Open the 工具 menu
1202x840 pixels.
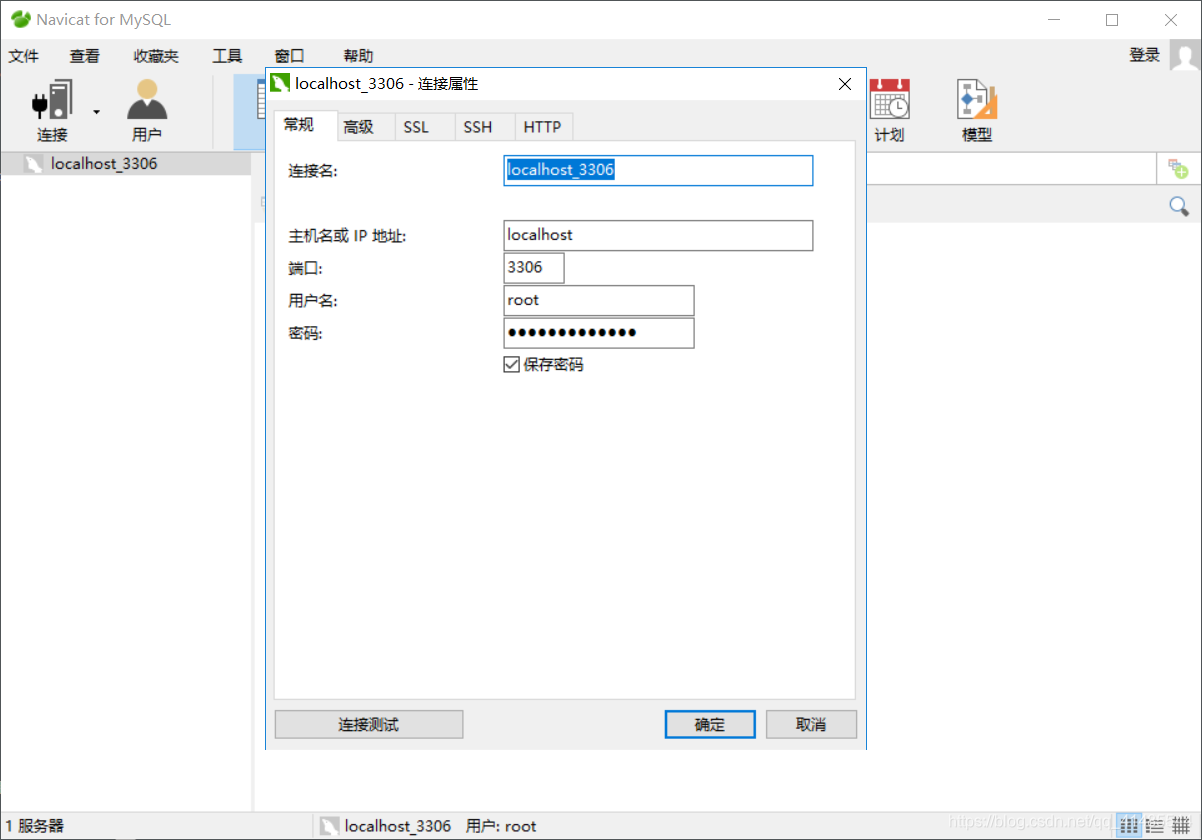[x=227, y=56]
